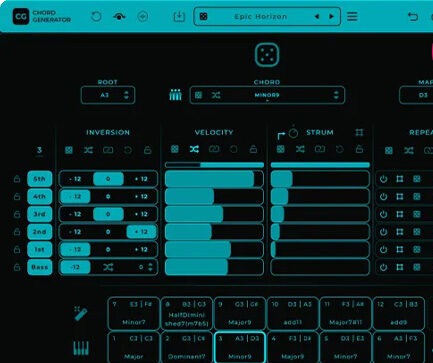Set 3rd row inversion to -12

[x=75, y=214]
